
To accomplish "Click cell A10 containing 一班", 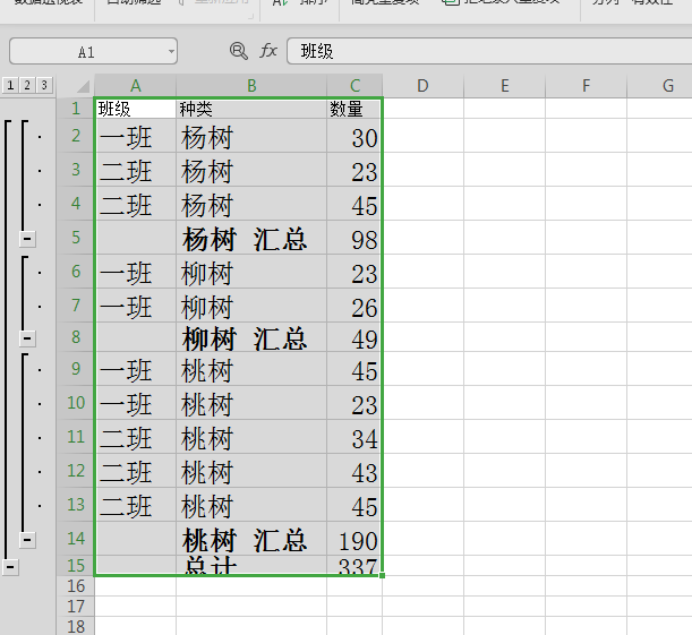I will tap(135, 403).
